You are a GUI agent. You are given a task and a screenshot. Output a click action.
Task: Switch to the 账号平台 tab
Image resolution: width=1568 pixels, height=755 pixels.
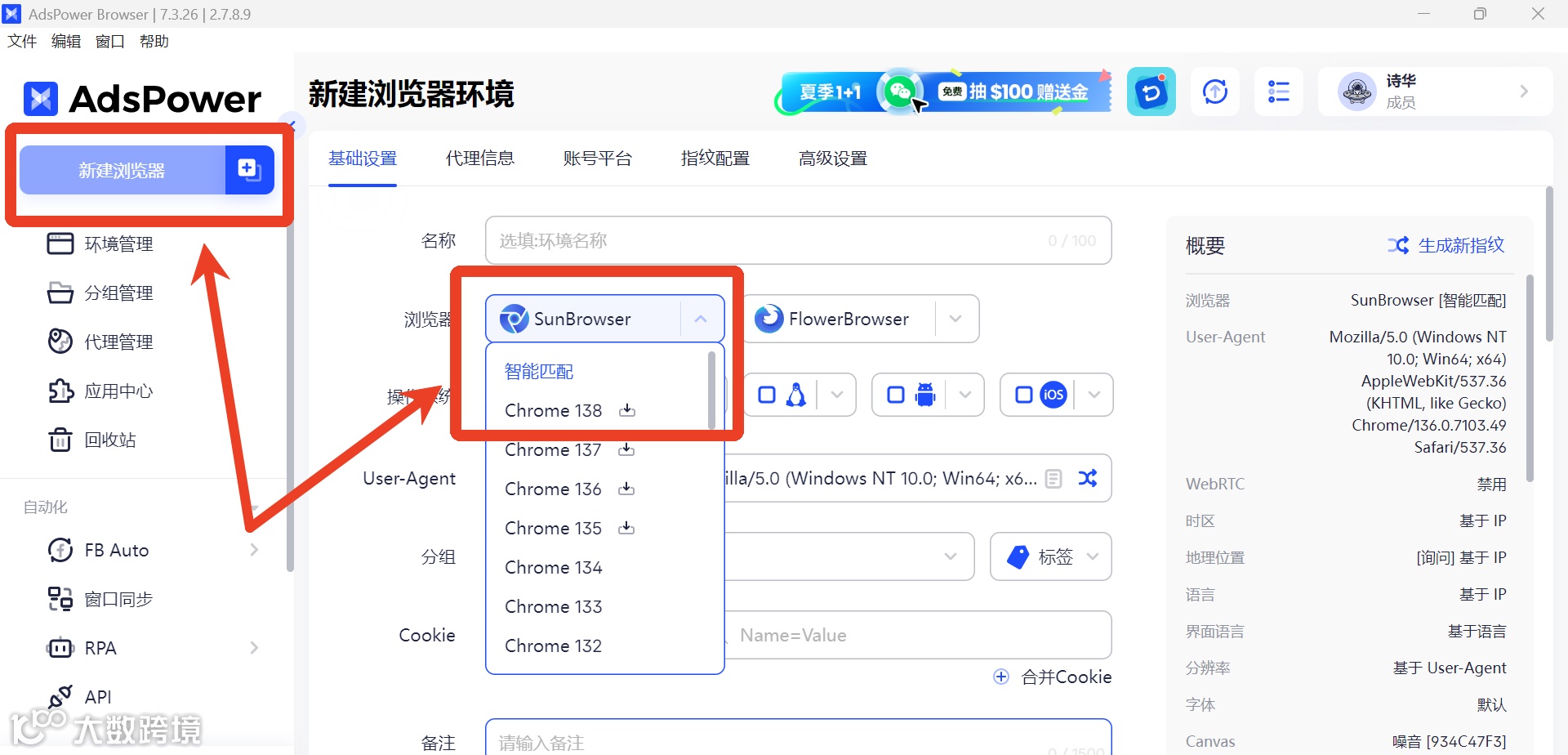[598, 159]
